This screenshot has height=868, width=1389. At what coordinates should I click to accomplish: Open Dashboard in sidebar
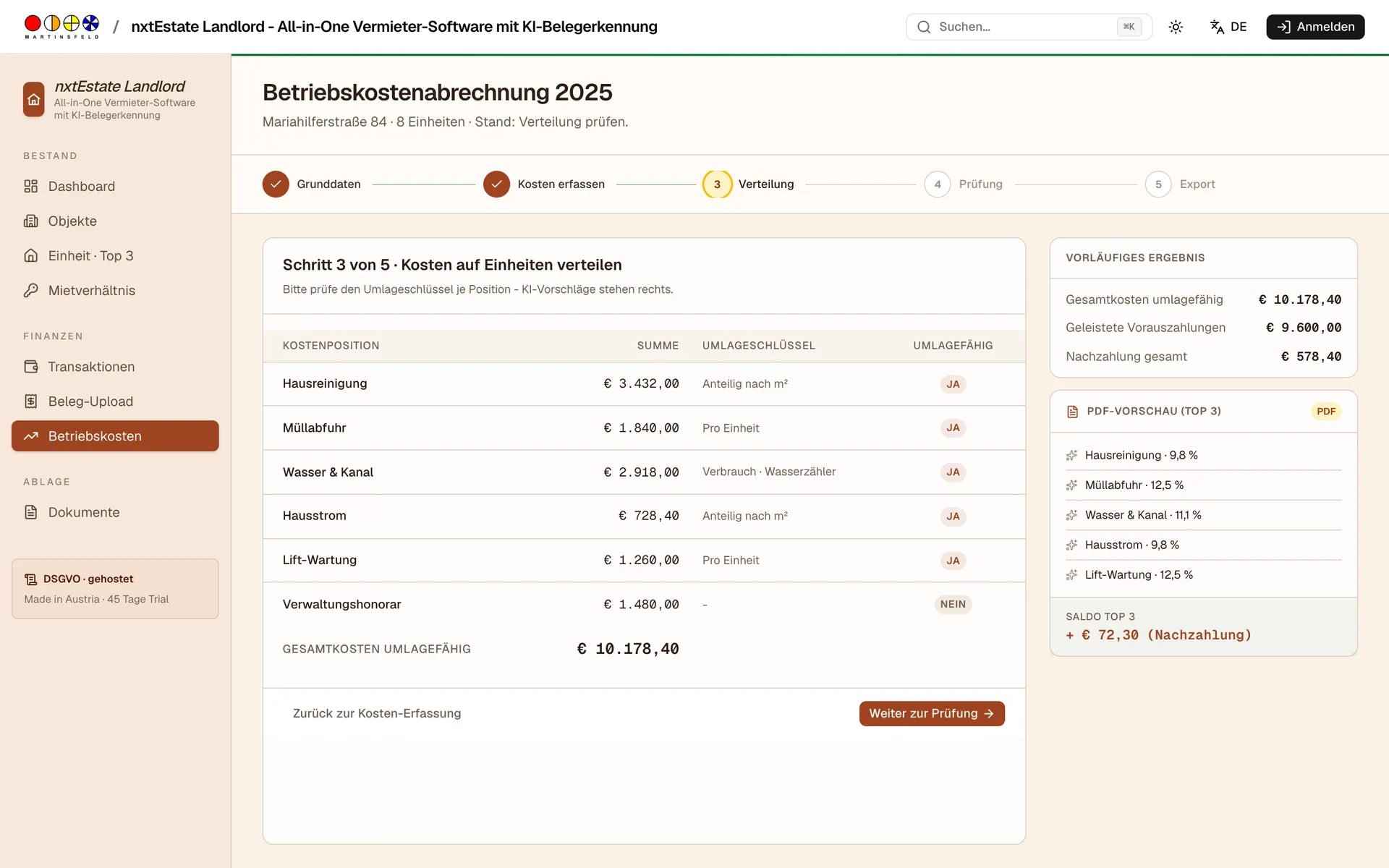pyautogui.click(x=115, y=187)
